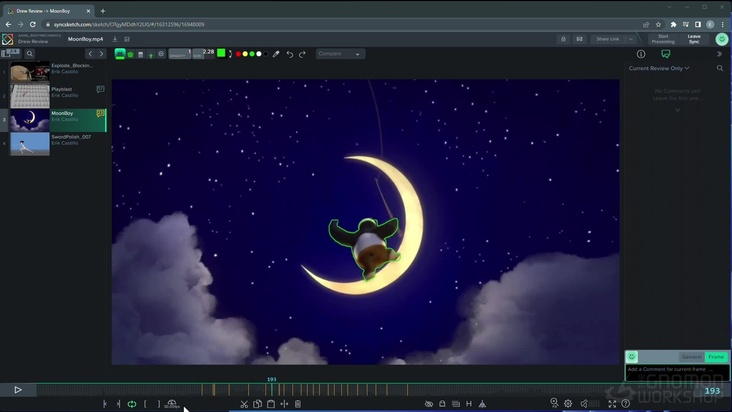
Task: Switch comment mode to Frame
Action: pyautogui.click(x=716, y=357)
